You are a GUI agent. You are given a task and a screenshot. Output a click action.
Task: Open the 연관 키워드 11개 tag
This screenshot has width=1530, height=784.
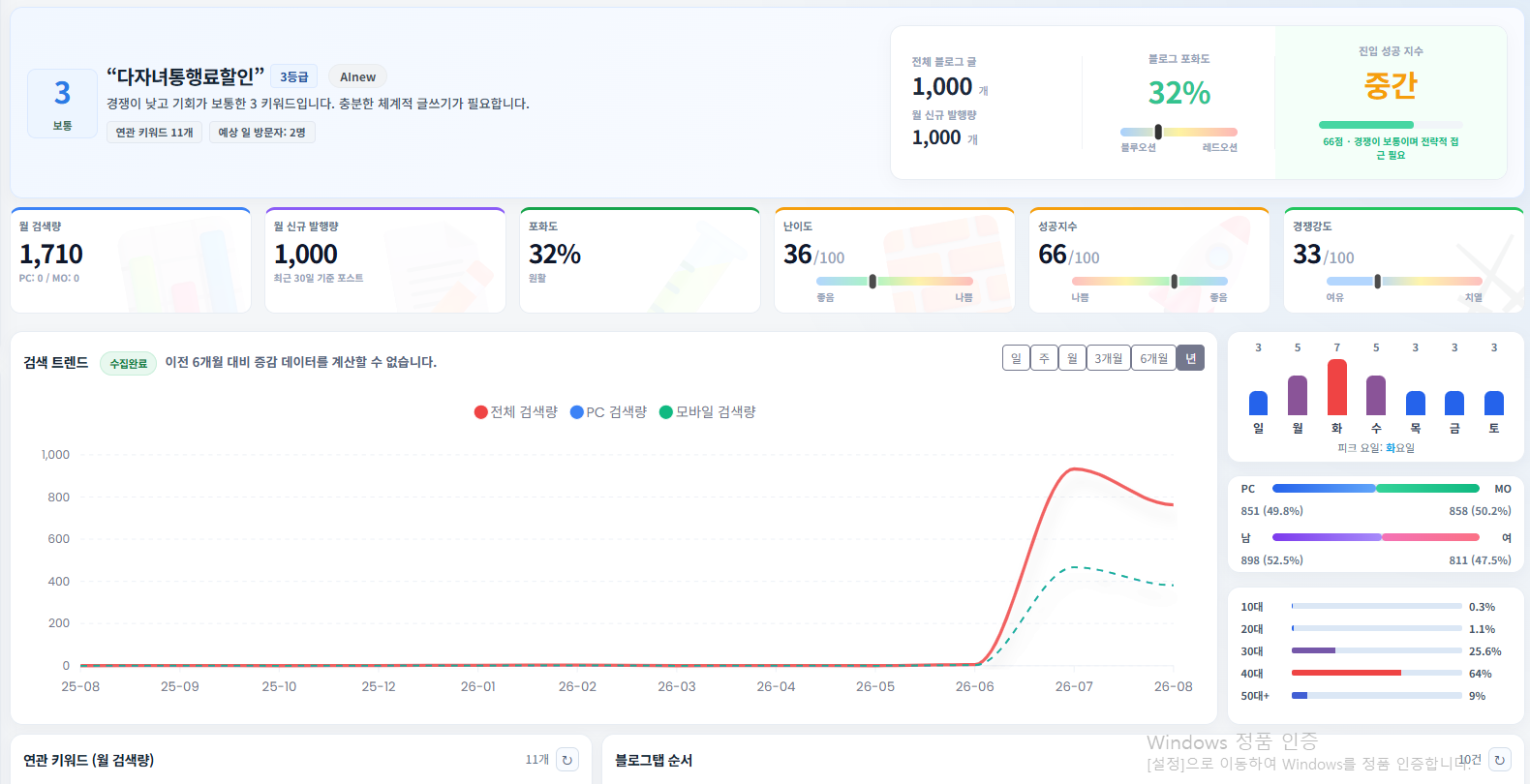[154, 133]
